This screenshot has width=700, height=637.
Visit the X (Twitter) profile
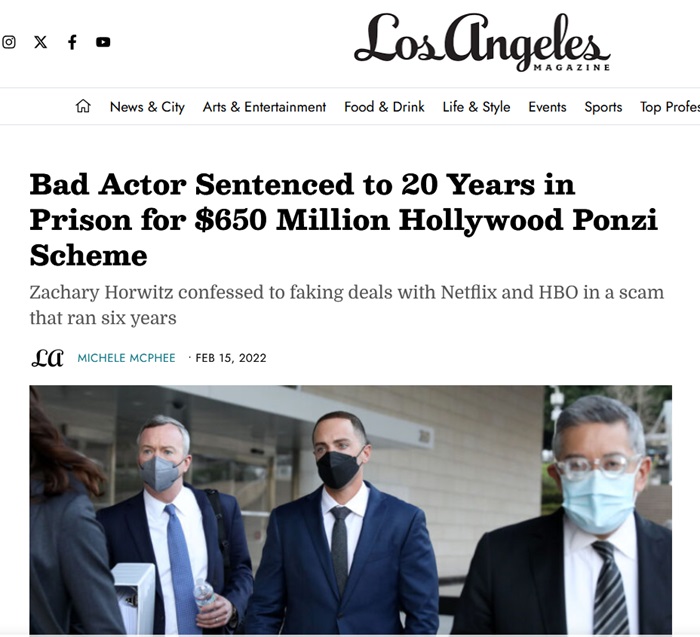40,42
